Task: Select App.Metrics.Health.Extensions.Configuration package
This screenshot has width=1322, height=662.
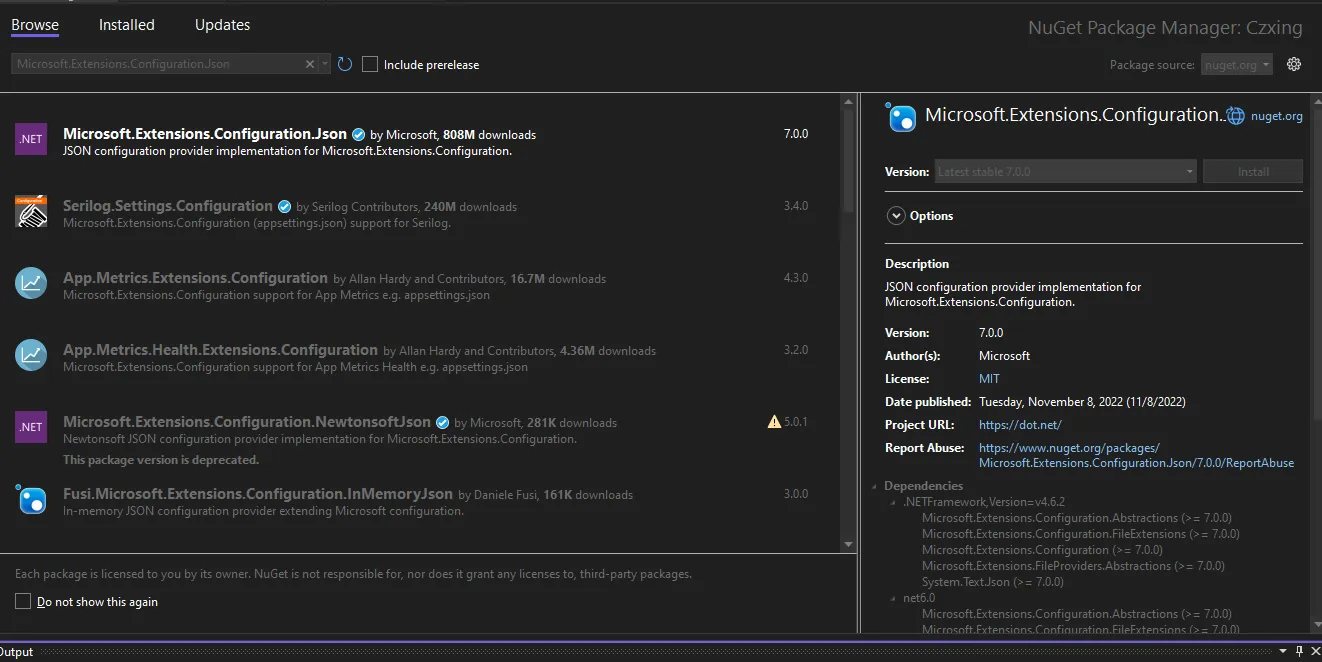Action: tap(420, 357)
